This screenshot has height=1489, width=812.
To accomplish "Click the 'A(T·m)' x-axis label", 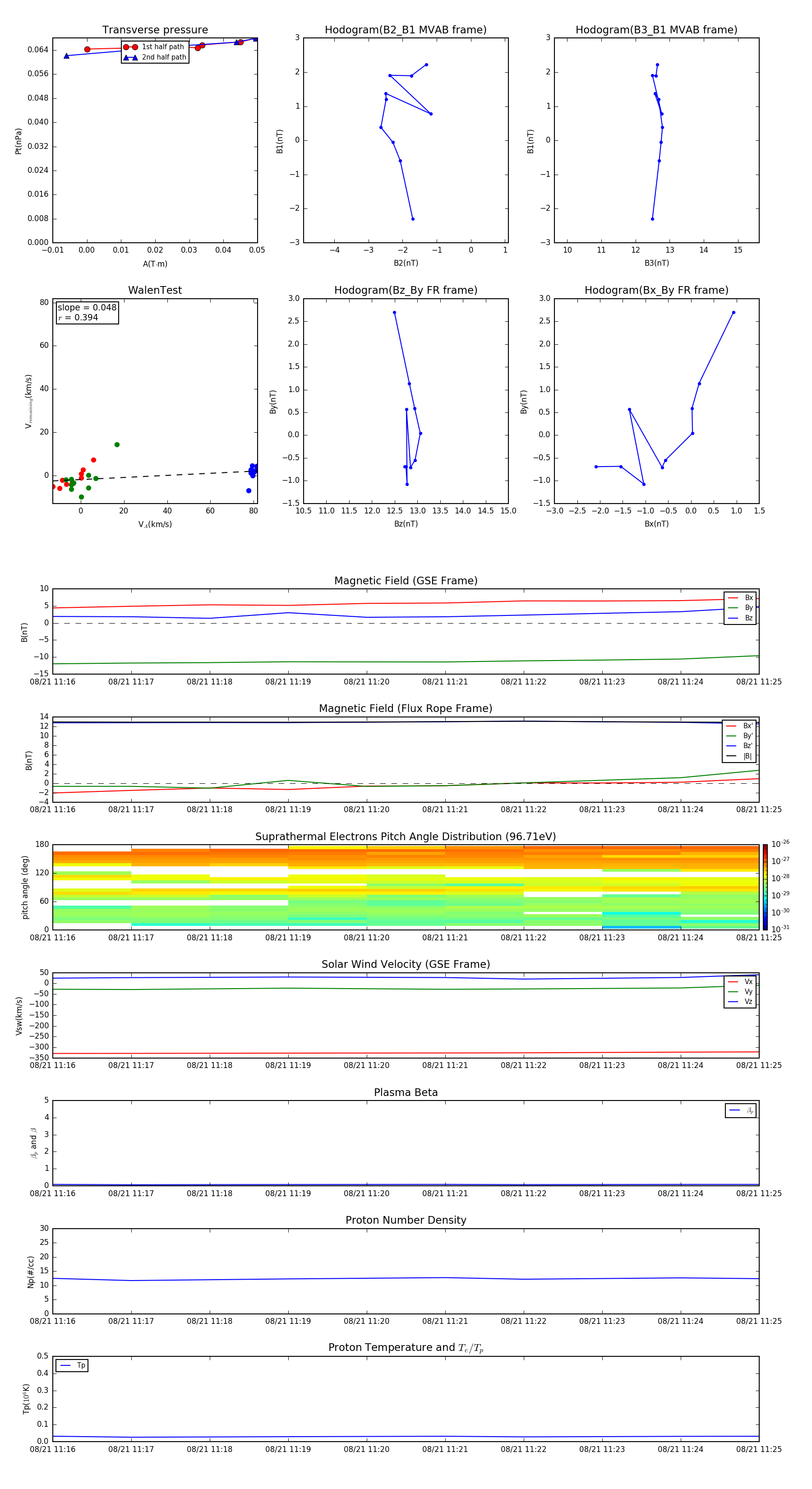I will pyautogui.click(x=155, y=264).
